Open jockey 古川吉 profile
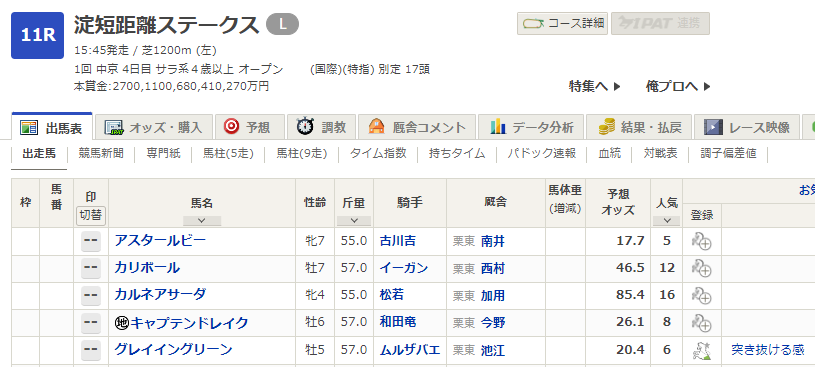Screen dimensions: 815x367 (x=398, y=241)
